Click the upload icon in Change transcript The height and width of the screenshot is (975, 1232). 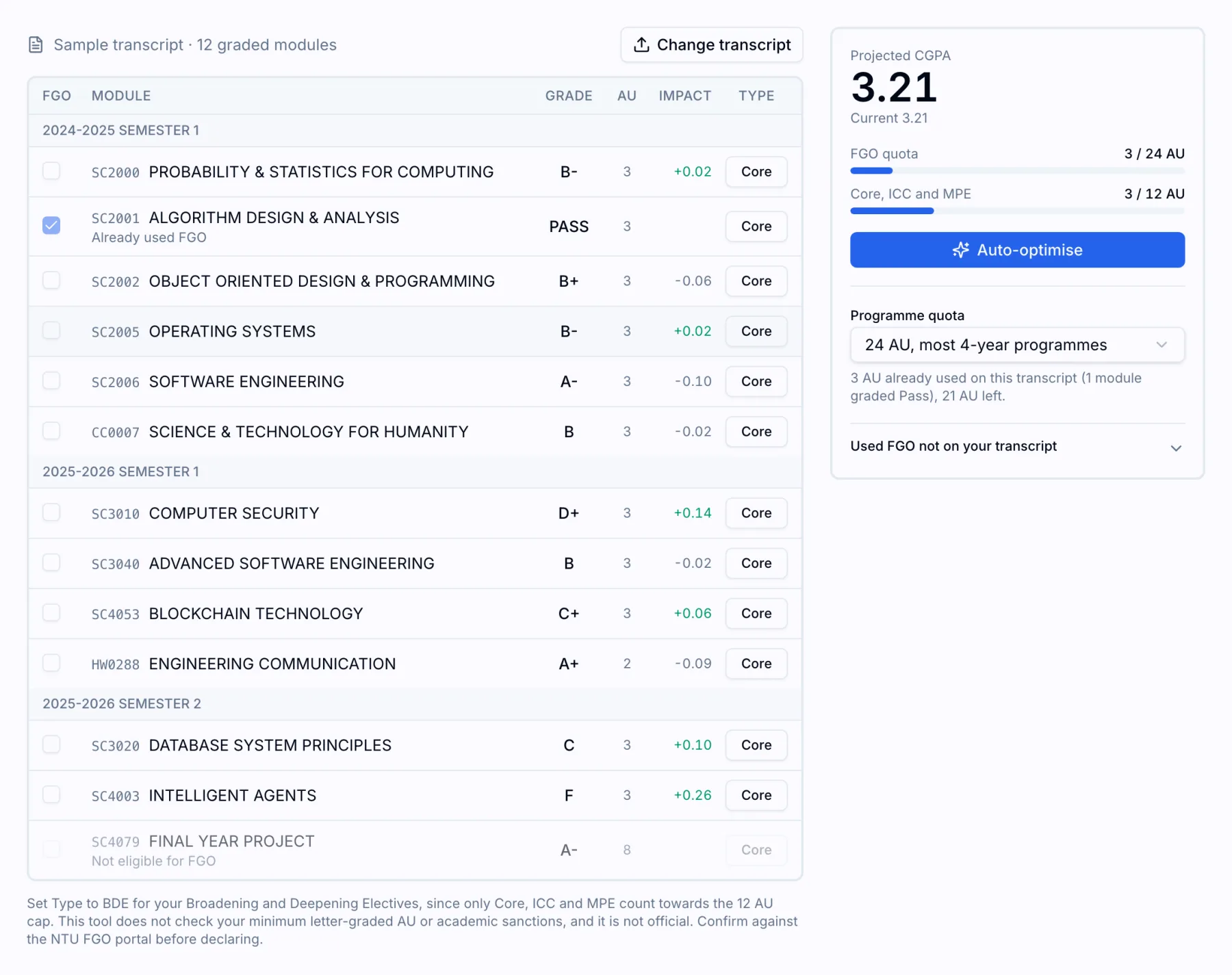click(x=641, y=45)
